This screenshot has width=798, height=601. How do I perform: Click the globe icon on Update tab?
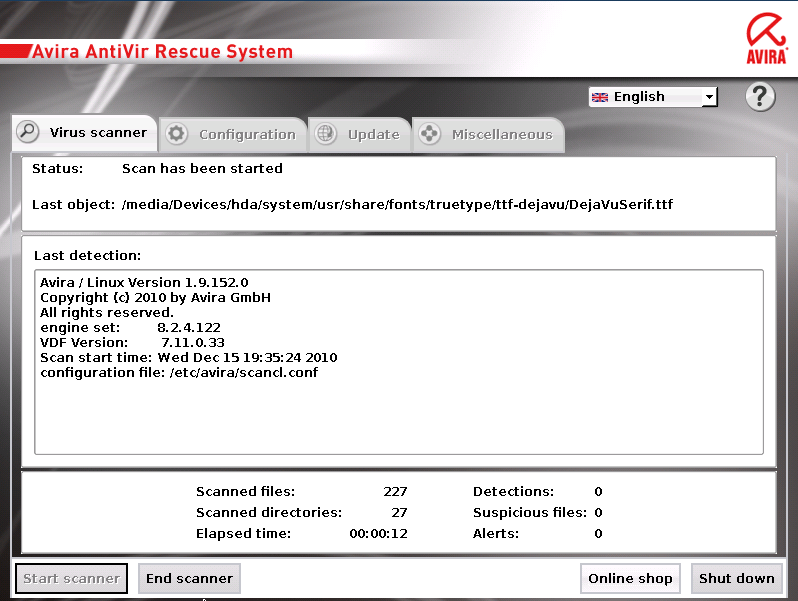[325, 134]
